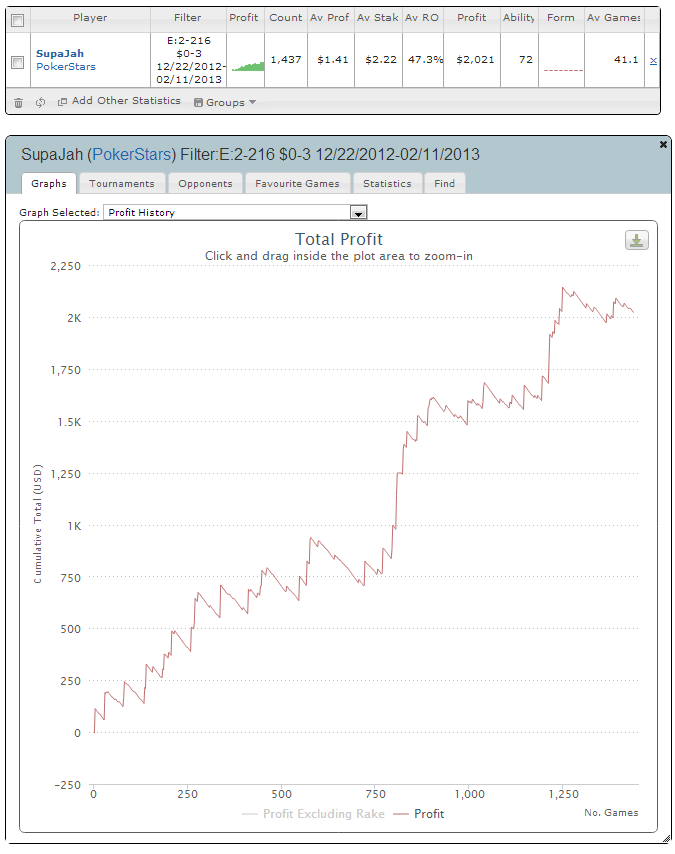Click the $1.41 average profit cell
675x854 pixels.
coord(332,60)
